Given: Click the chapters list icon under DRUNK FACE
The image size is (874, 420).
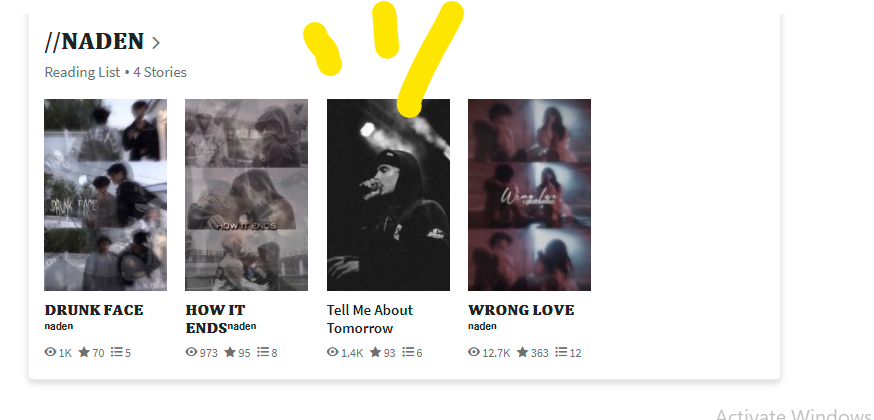Looking at the screenshot, I should (x=116, y=352).
